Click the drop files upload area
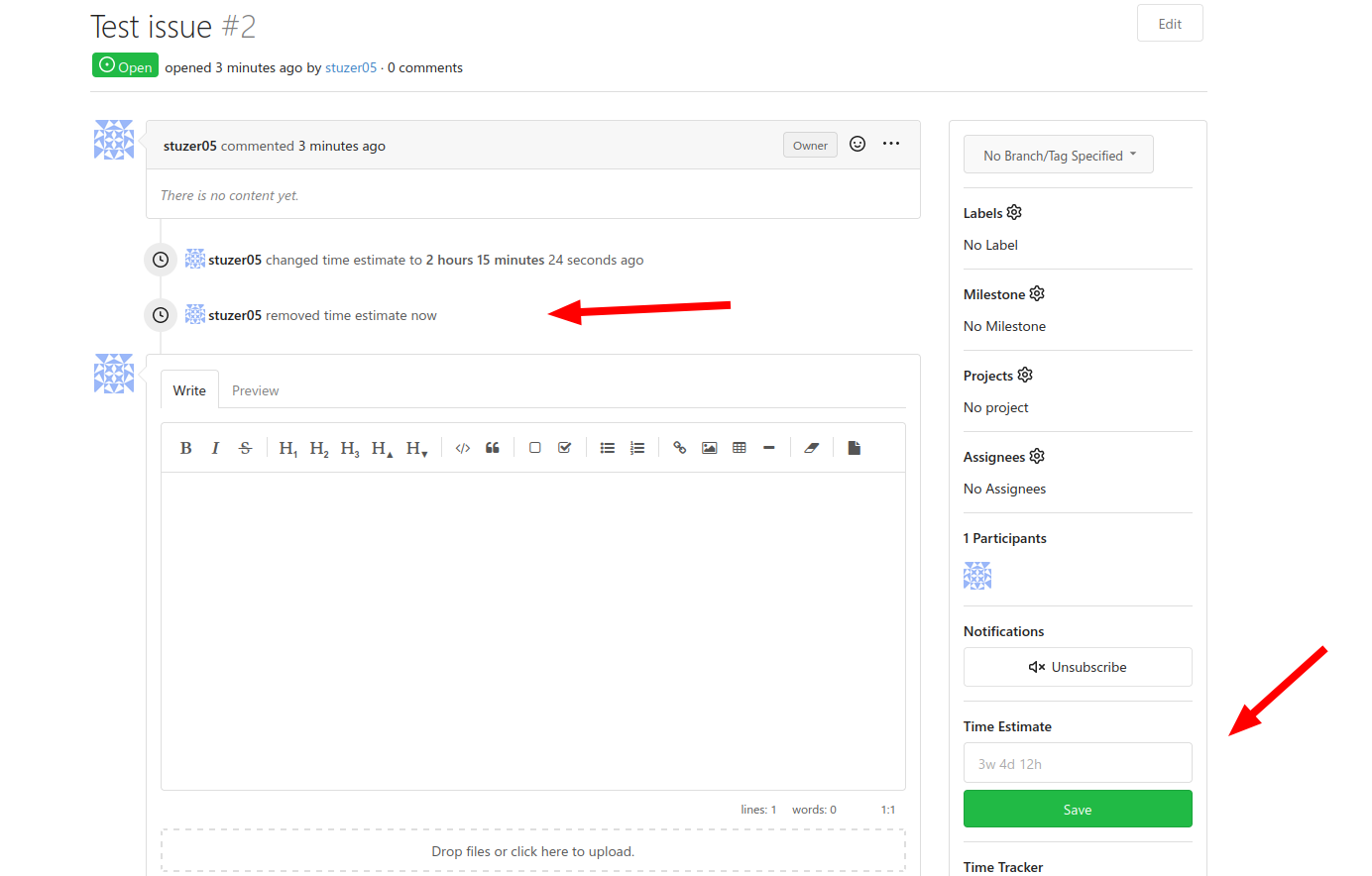Image resolution: width=1372 pixels, height=876 pixels. (533, 851)
